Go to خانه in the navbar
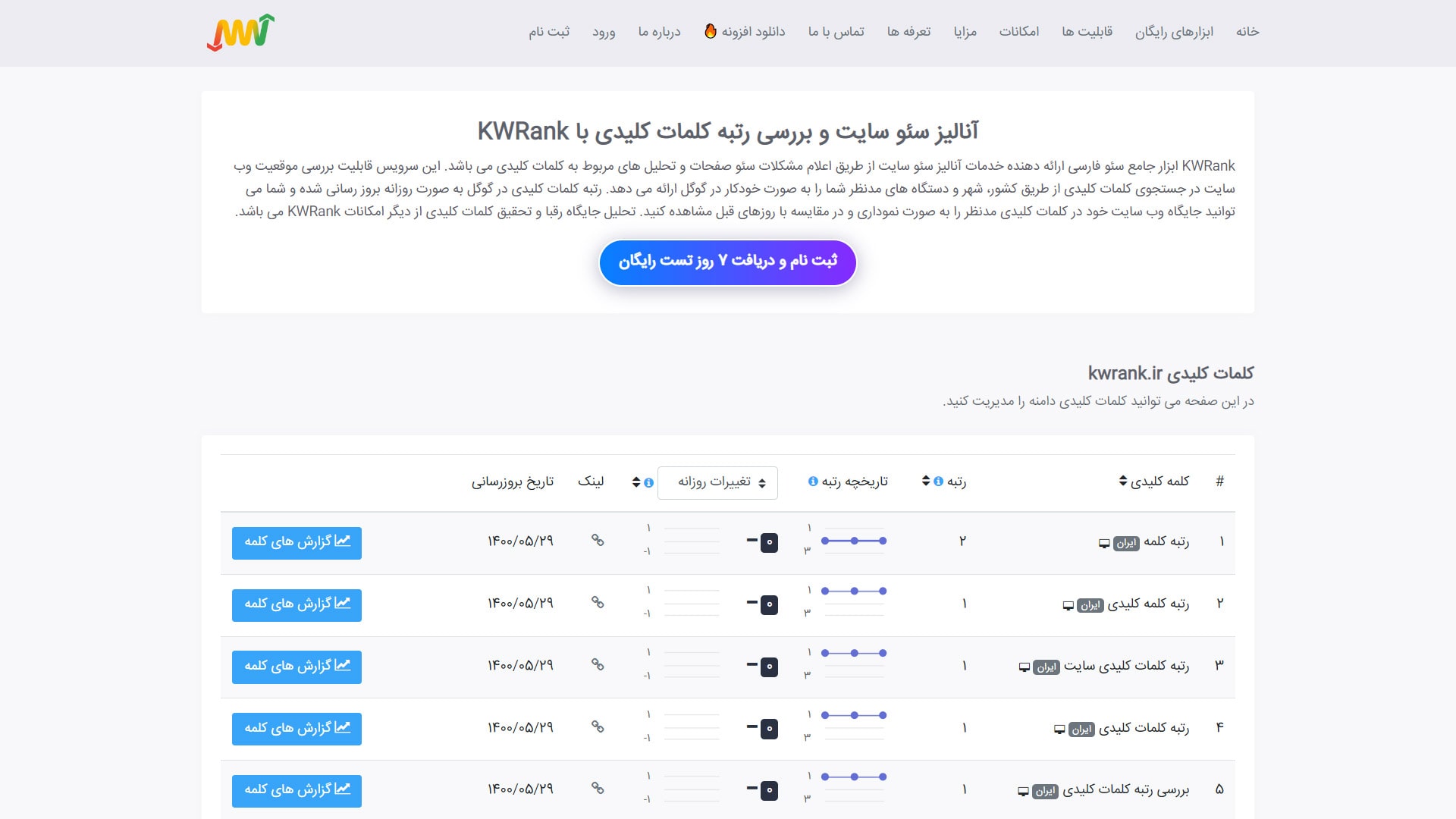The image size is (1456, 819). coord(1247,31)
